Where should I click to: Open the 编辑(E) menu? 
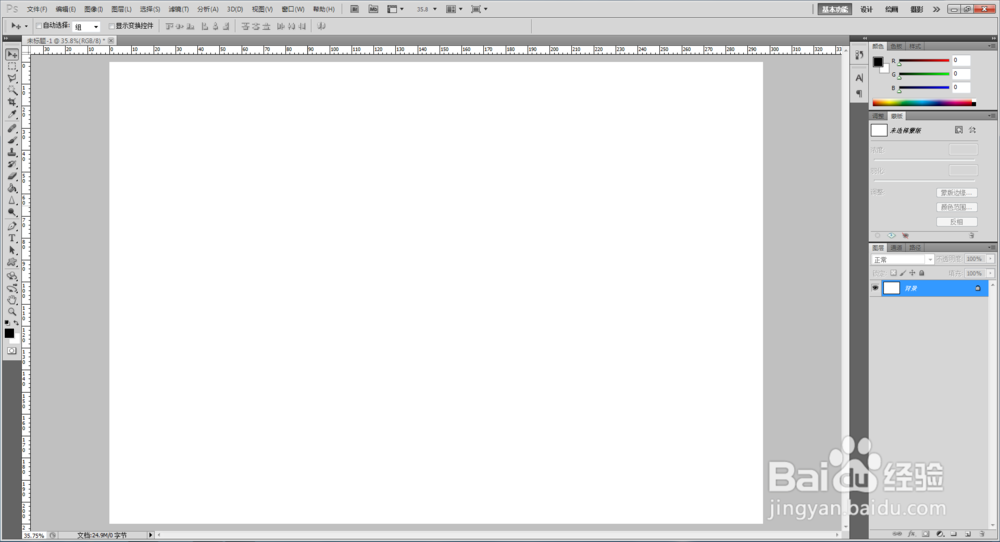tap(65, 10)
